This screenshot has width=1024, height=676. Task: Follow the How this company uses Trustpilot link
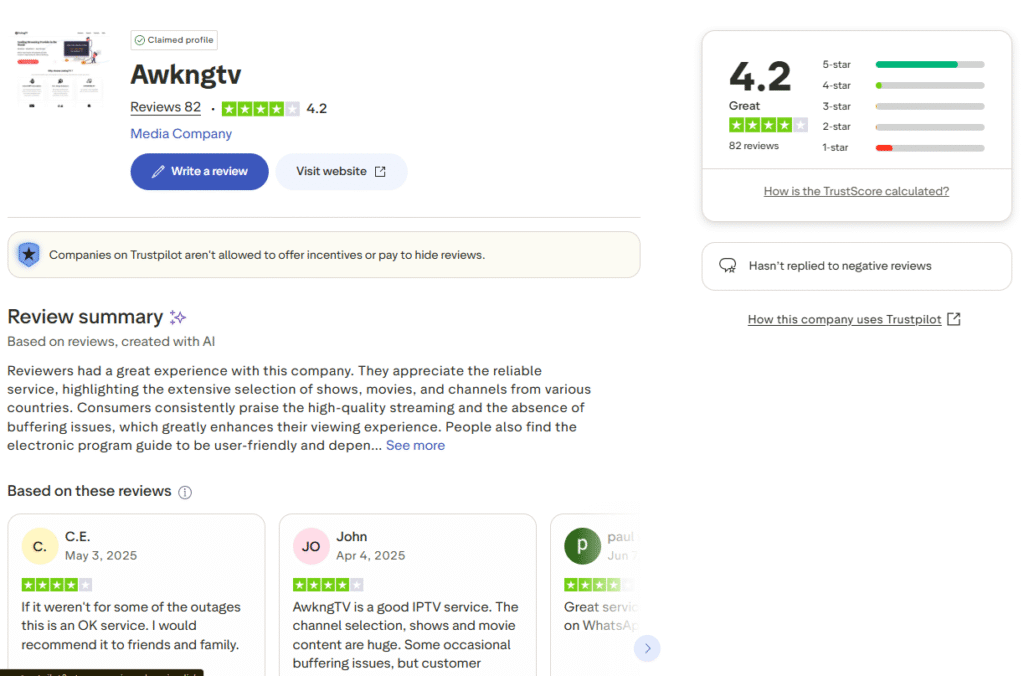(x=844, y=319)
